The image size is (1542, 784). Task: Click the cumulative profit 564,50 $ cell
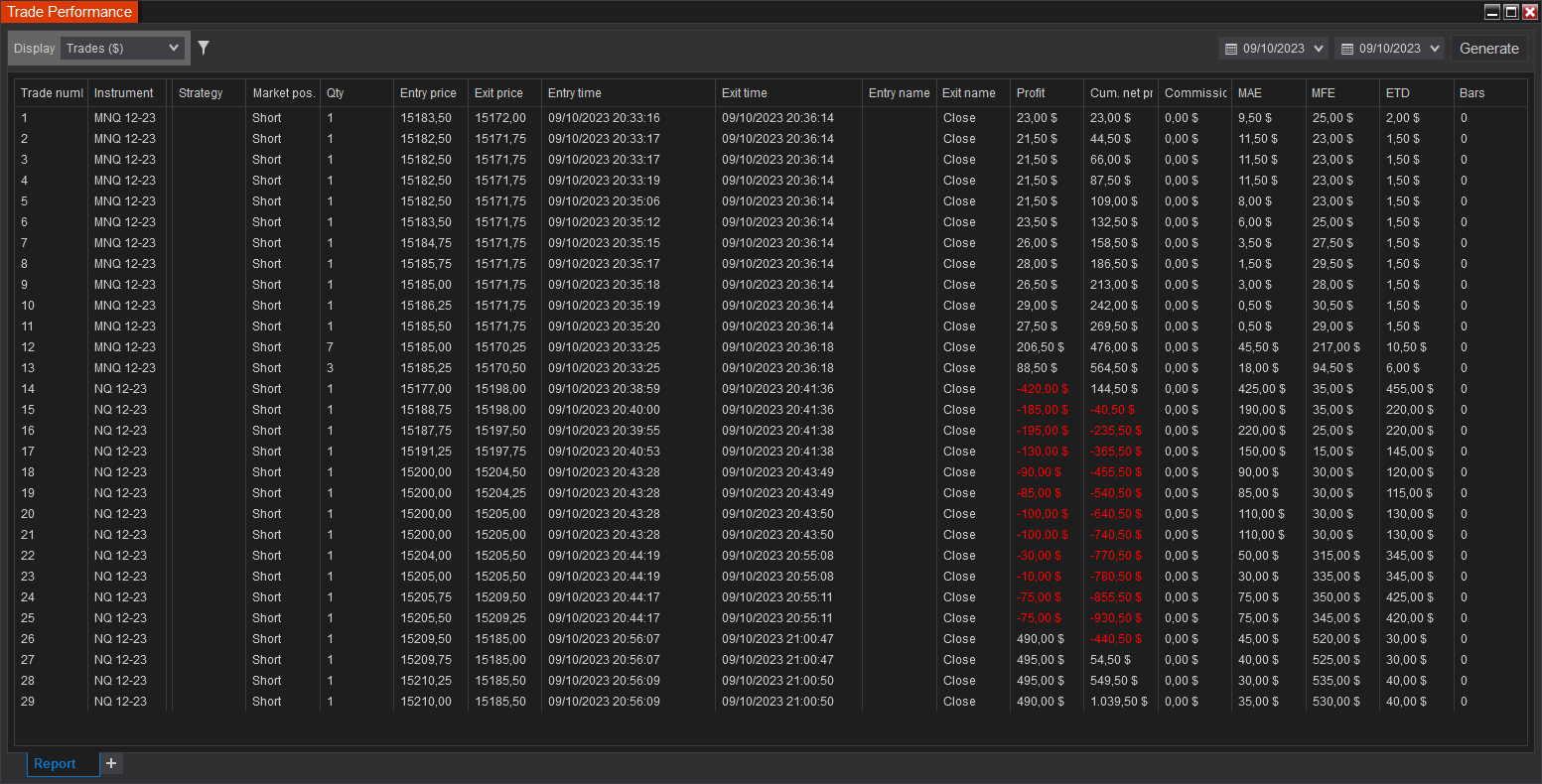(x=1114, y=368)
